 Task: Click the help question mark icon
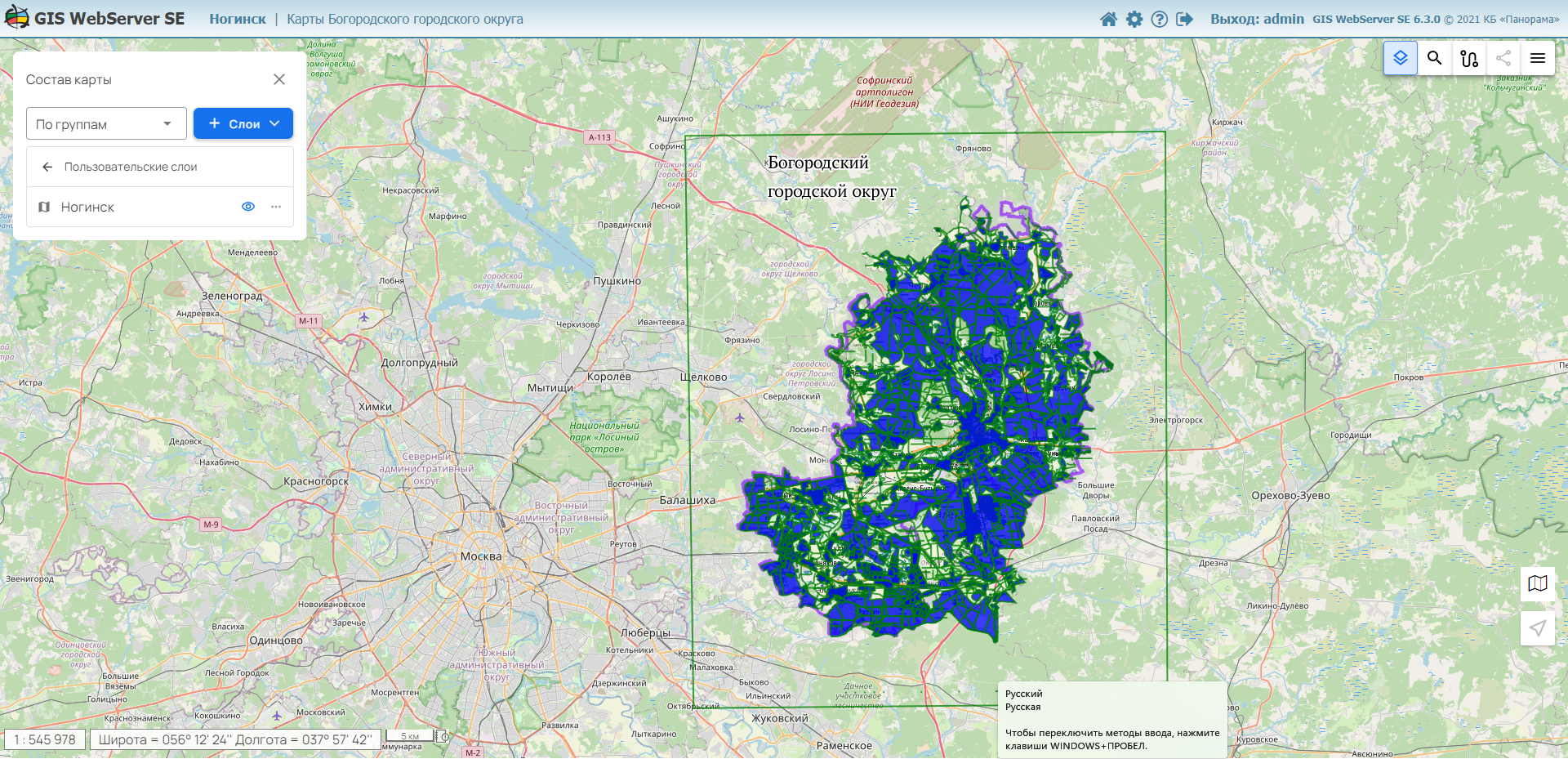point(1159,19)
